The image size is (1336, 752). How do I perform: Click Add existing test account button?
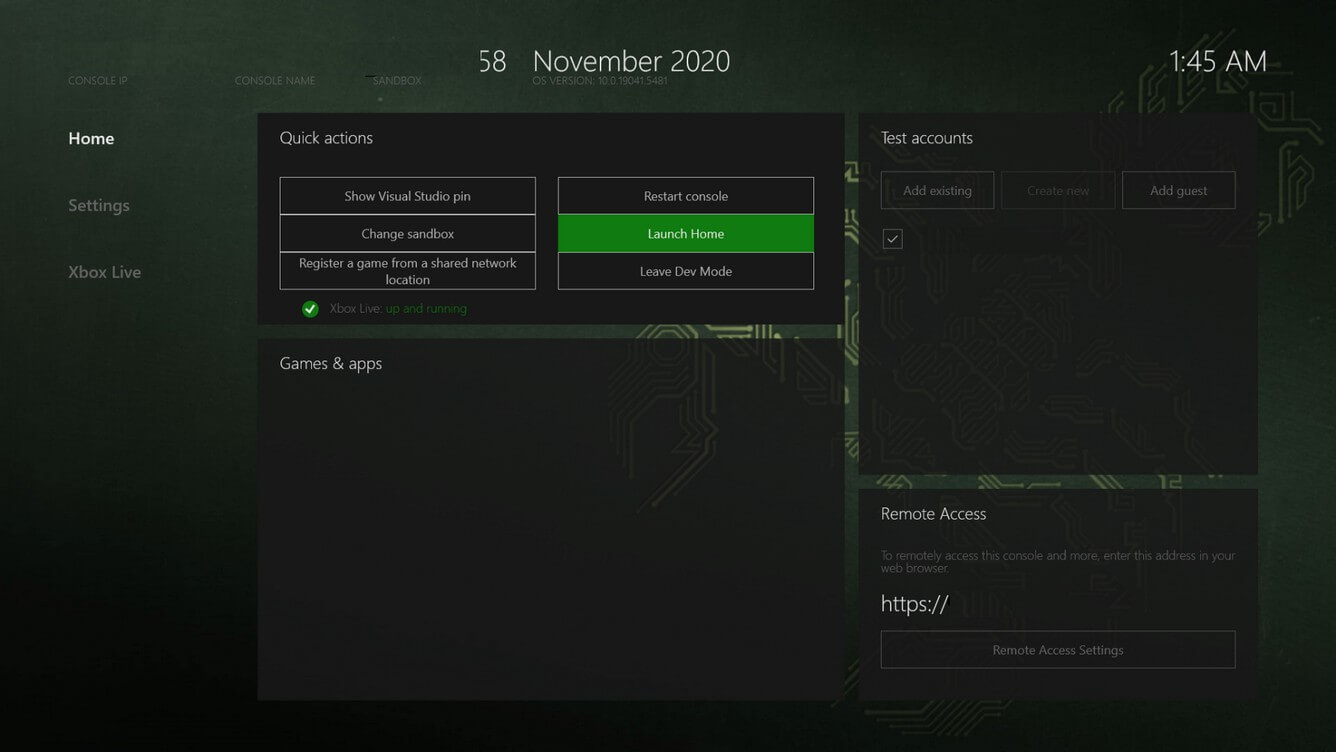[937, 190]
